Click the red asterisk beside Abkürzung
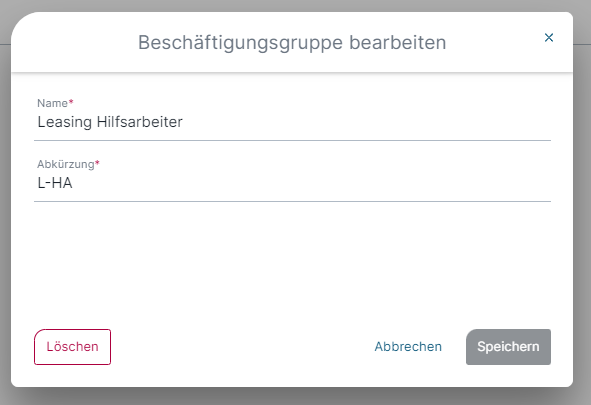The width and height of the screenshot is (591, 405). click(x=97, y=163)
